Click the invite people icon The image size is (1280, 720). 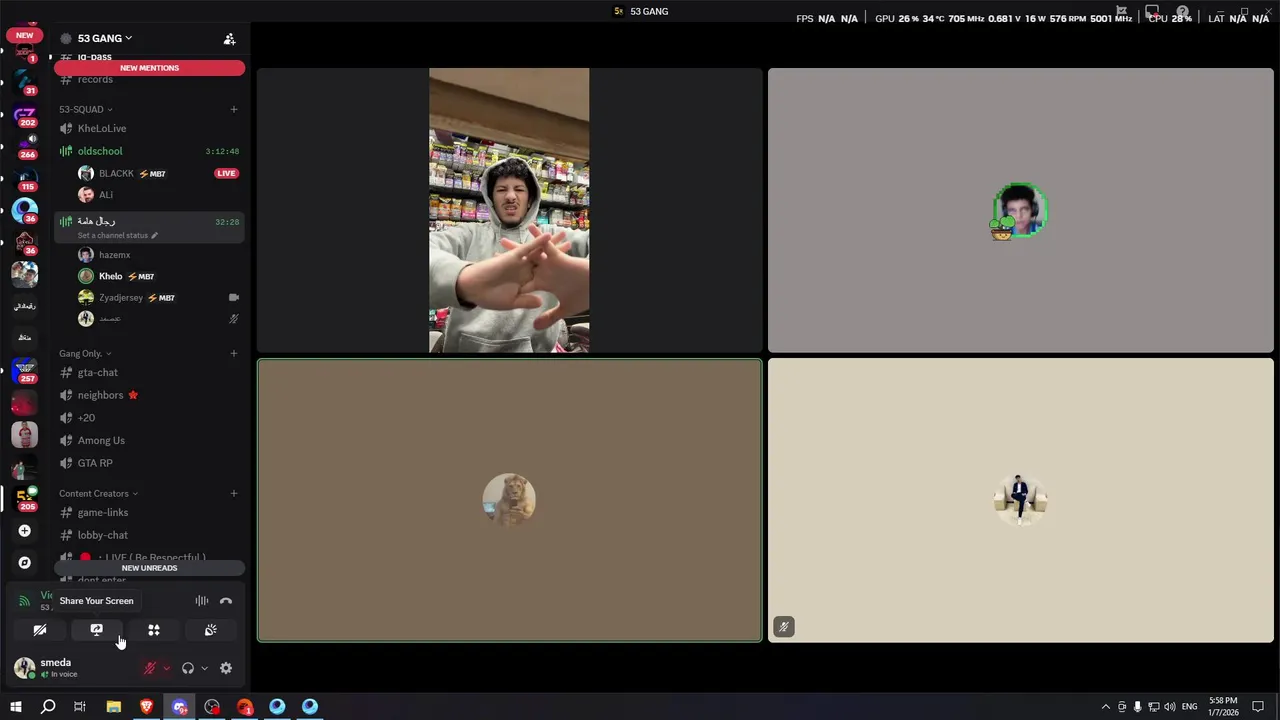click(229, 39)
